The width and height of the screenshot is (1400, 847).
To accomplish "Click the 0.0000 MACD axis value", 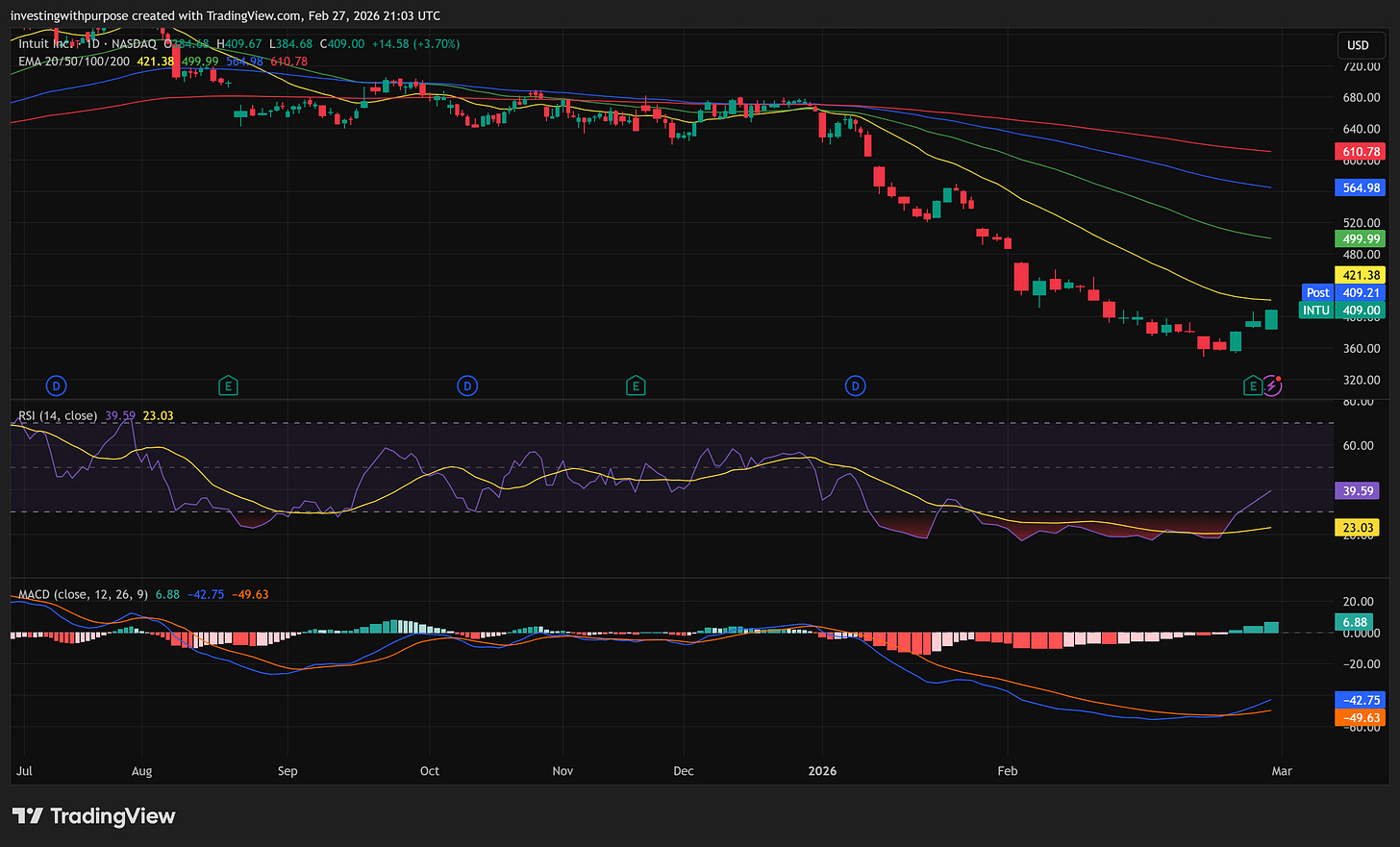I will [1361, 634].
